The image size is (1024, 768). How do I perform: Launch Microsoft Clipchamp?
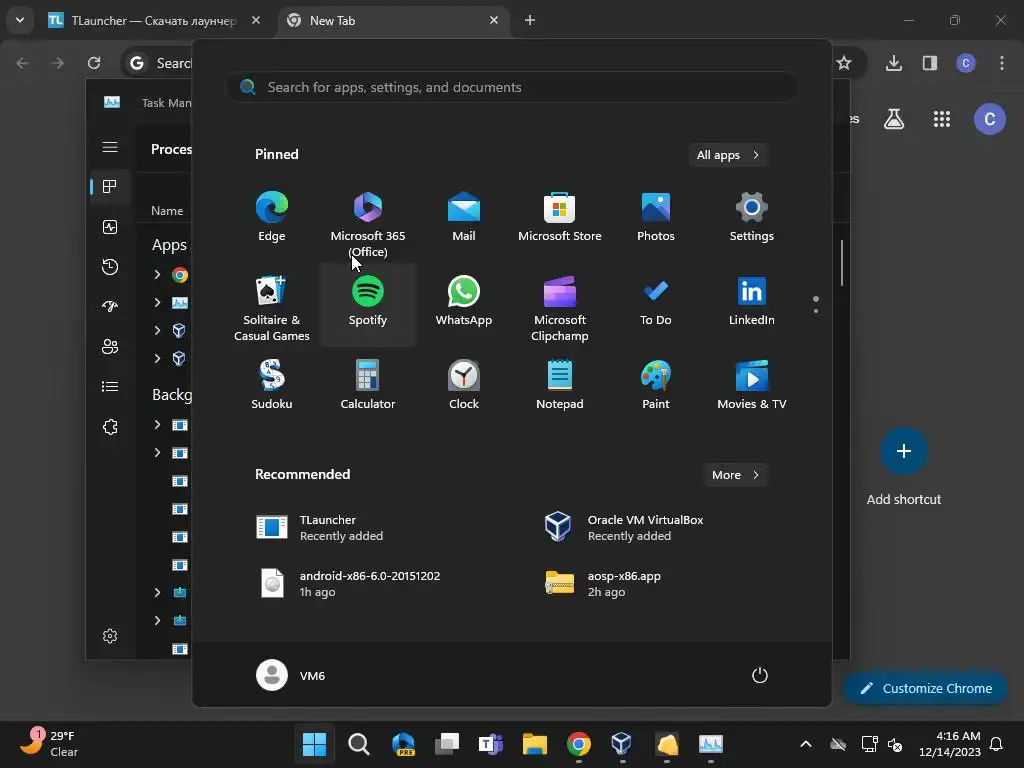coord(560,307)
